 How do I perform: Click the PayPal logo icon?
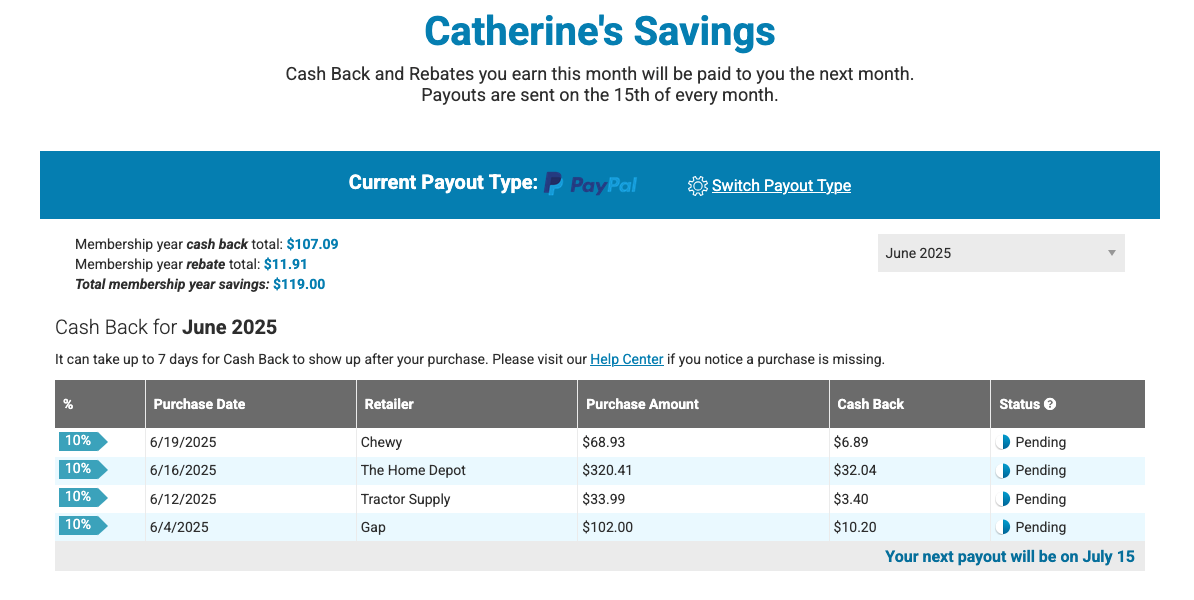coord(591,184)
